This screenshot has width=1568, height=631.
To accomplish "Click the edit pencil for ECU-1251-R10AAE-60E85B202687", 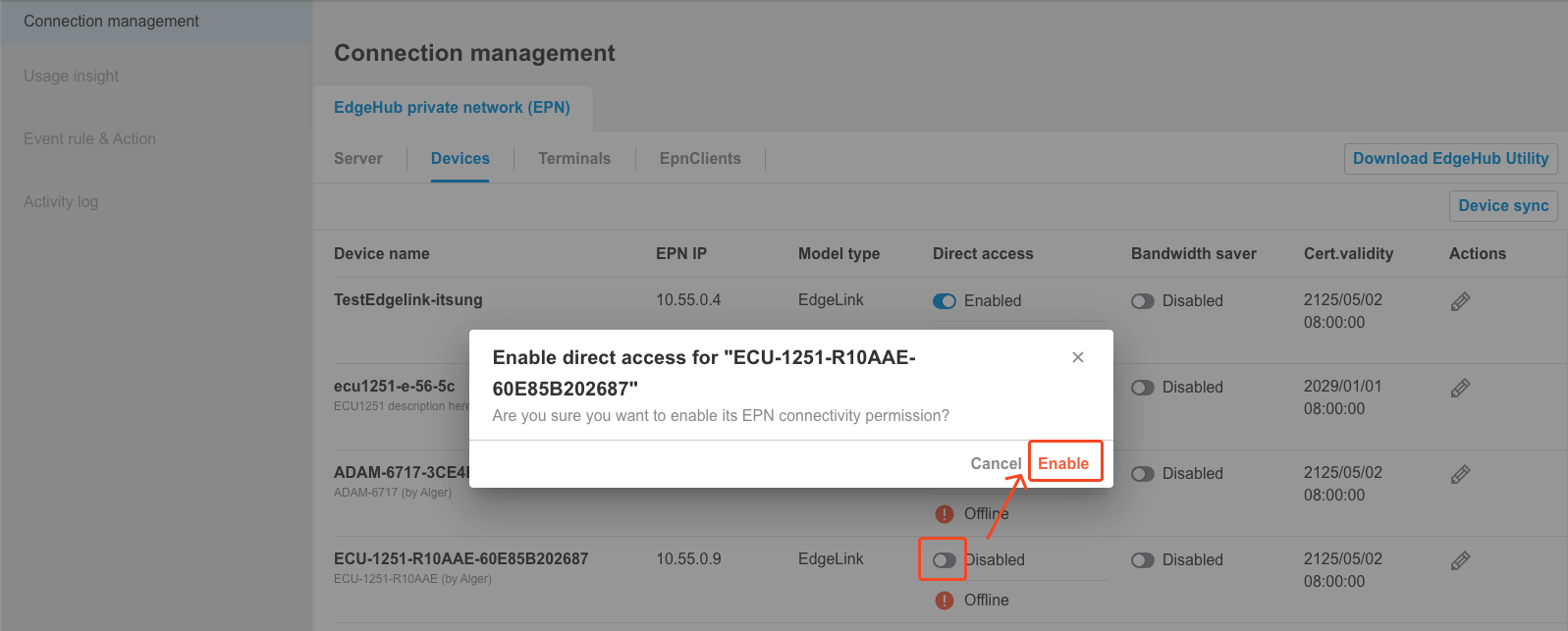I will tap(1459, 559).
